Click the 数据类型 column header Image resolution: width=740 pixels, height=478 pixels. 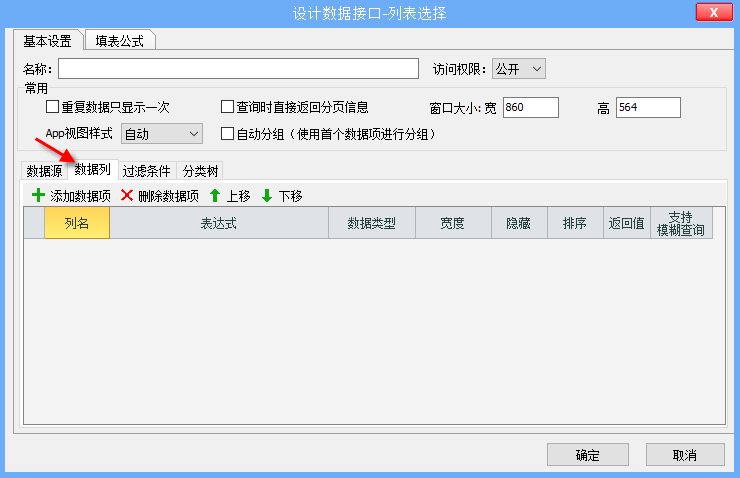coord(372,223)
